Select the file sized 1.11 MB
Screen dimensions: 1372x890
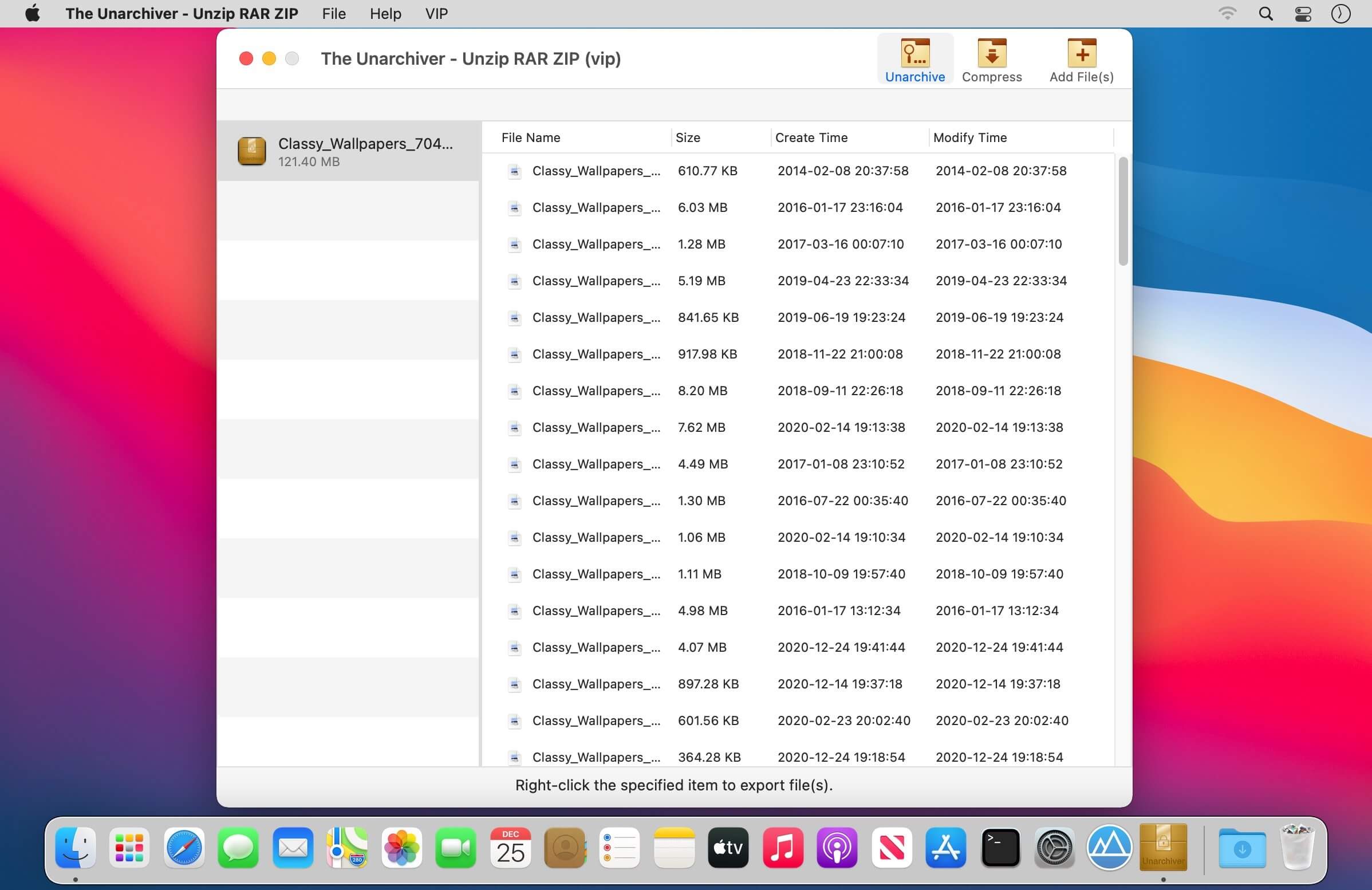798,574
